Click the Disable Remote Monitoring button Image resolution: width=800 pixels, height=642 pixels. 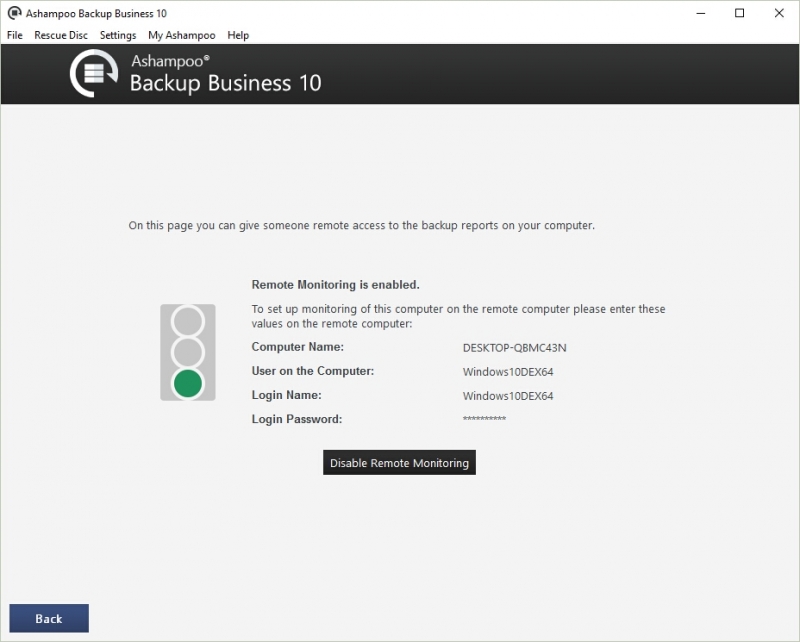[x=399, y=462]
